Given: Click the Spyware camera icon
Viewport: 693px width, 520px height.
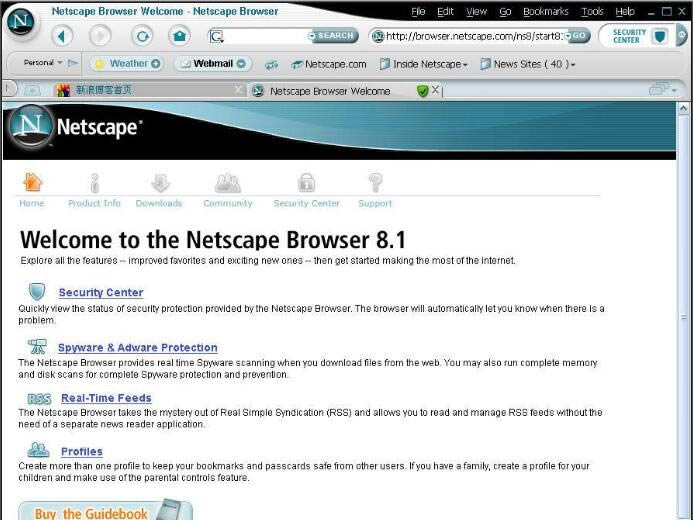Looking at the screenshot, I should click(x=37, y=346).
